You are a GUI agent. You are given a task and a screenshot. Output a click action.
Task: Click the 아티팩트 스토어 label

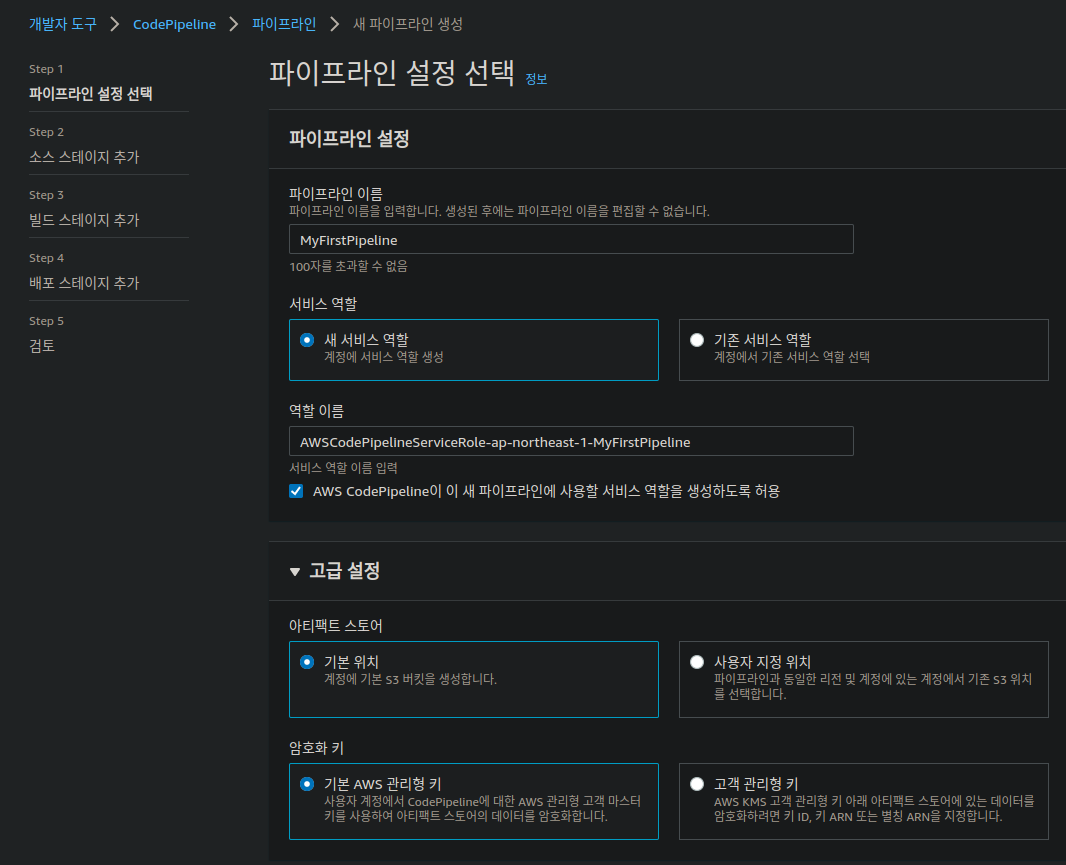tap(335, 626)
